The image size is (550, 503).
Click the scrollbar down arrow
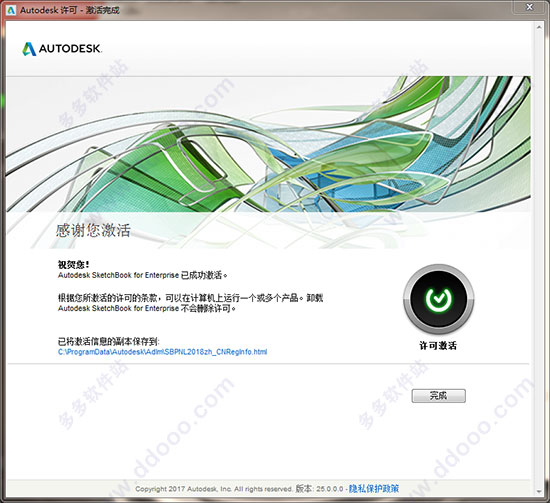[539, 491]
